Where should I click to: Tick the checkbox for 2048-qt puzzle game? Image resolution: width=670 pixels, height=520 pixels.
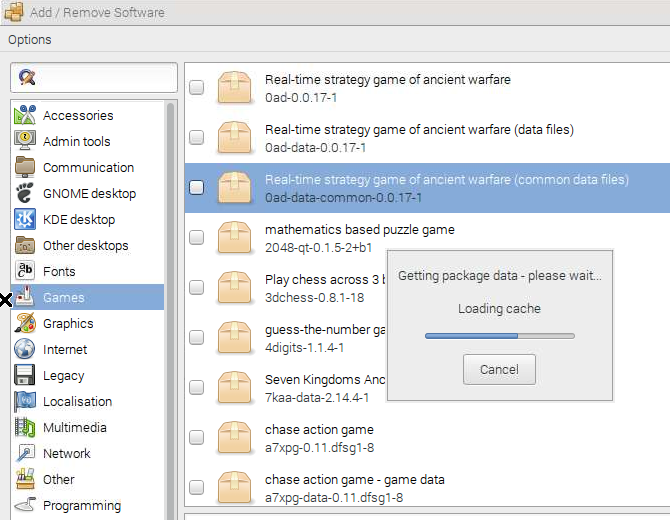click(x=197, y=237)
